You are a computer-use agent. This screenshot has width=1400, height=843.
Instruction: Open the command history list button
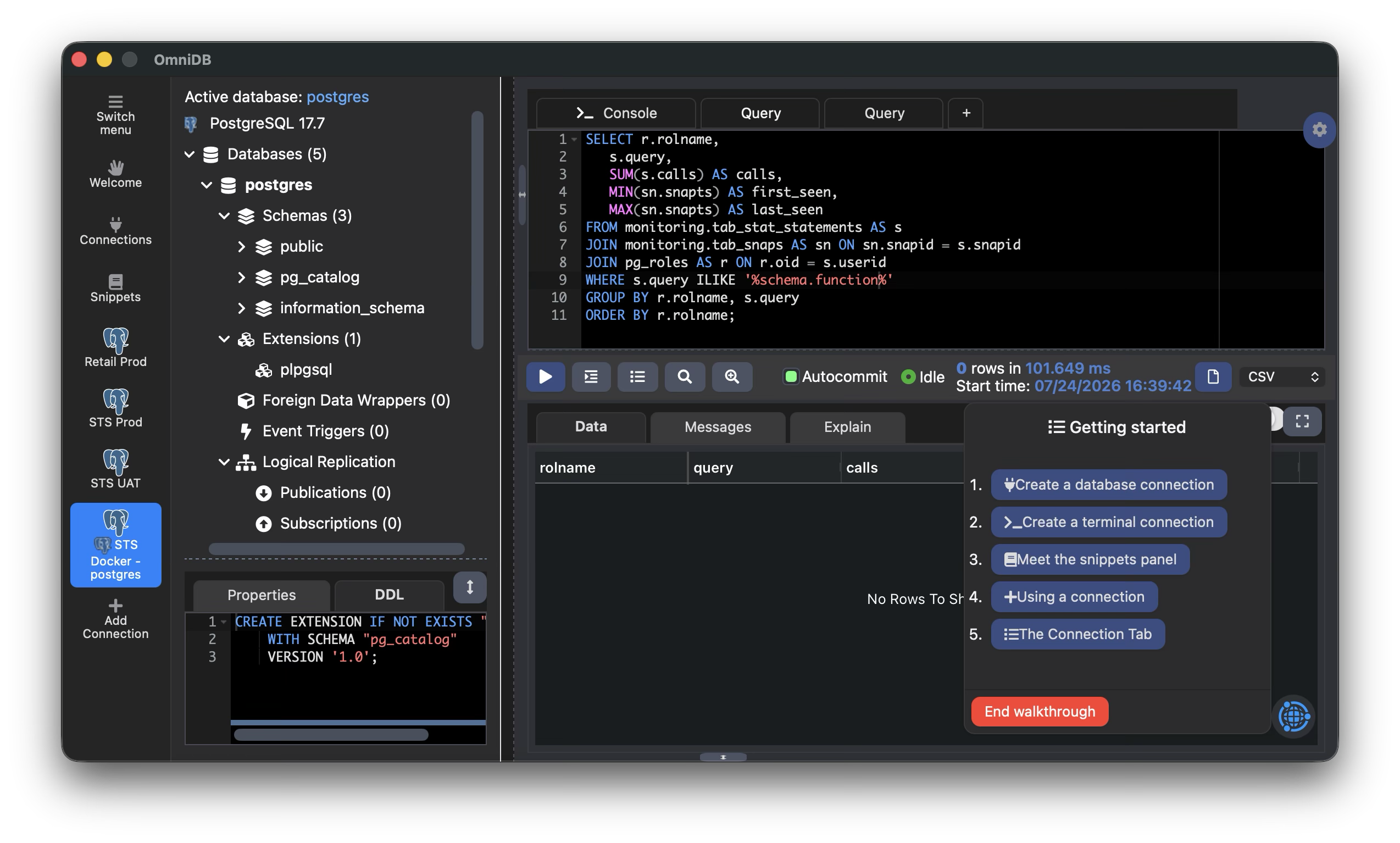point(637,376)
